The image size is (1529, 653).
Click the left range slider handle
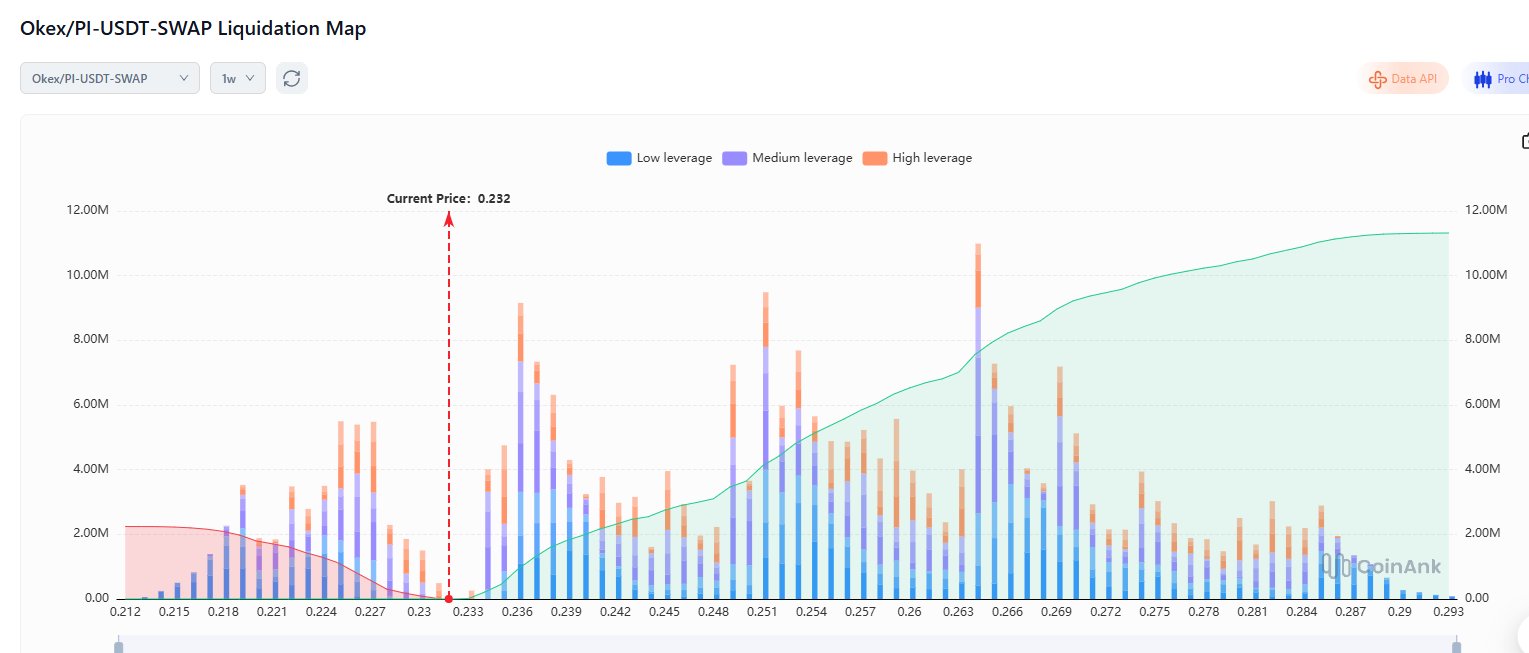pos(118,647)
